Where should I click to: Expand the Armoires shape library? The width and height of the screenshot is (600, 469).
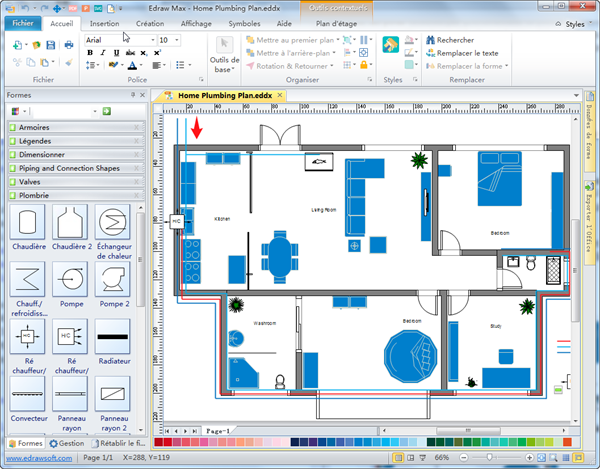[x=76, y=127]
